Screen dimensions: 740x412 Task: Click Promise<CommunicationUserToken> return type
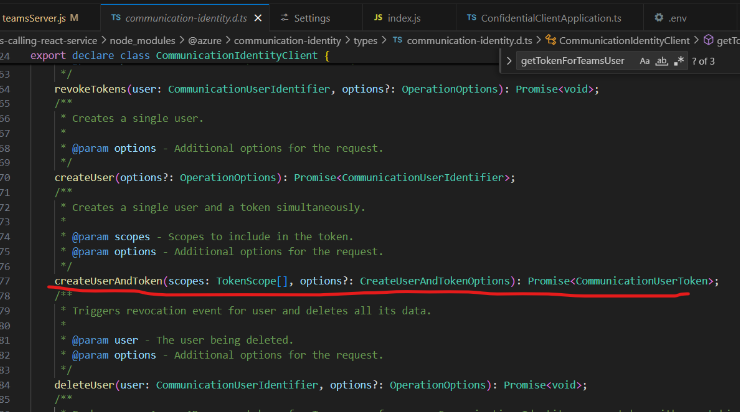[620, 281]
